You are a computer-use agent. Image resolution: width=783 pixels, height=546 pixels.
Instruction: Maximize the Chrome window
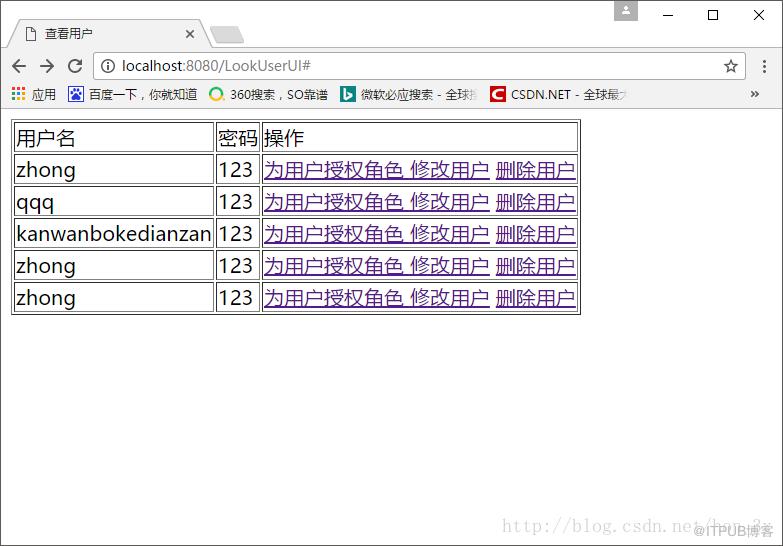[713, 15]
